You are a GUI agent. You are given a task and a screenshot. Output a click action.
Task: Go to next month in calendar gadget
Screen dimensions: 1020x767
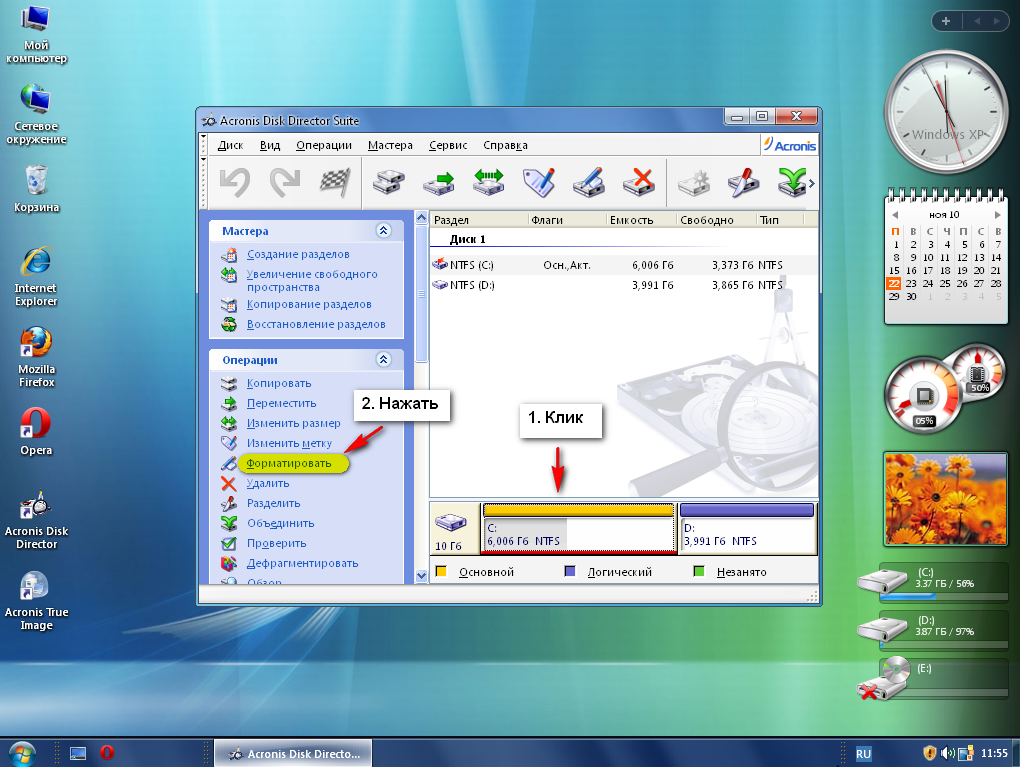coord(997,215)
